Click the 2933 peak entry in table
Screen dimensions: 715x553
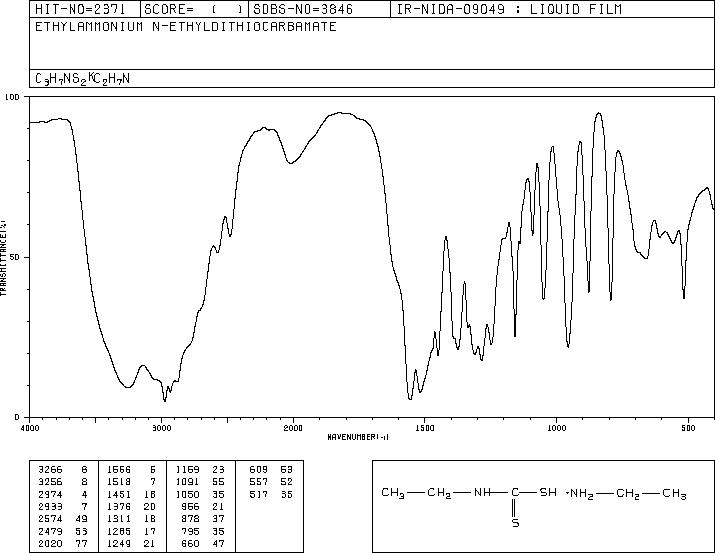pyautogui.click(x=50, y=506)
